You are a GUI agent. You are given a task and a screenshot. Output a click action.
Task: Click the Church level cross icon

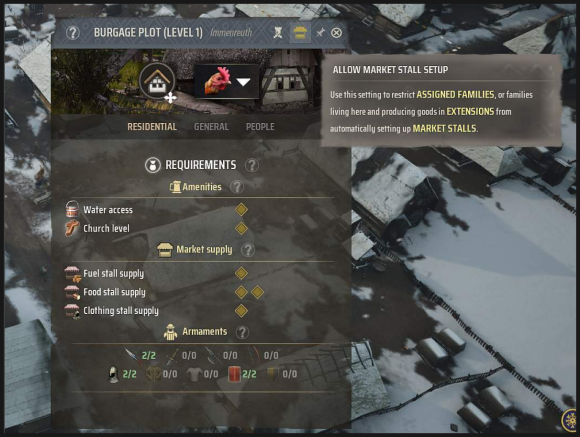(72, 228)
